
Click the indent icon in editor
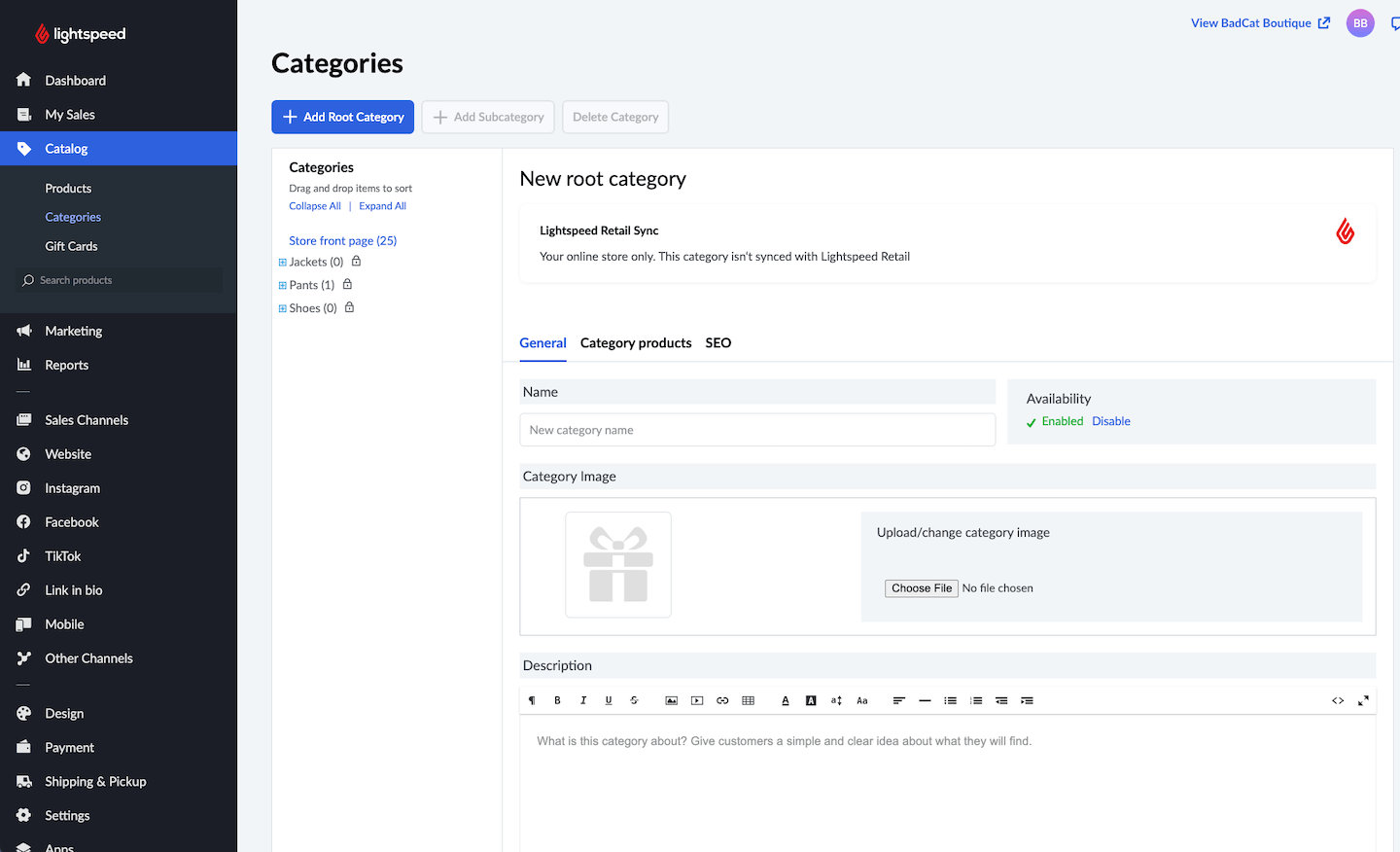(1027, 700)
